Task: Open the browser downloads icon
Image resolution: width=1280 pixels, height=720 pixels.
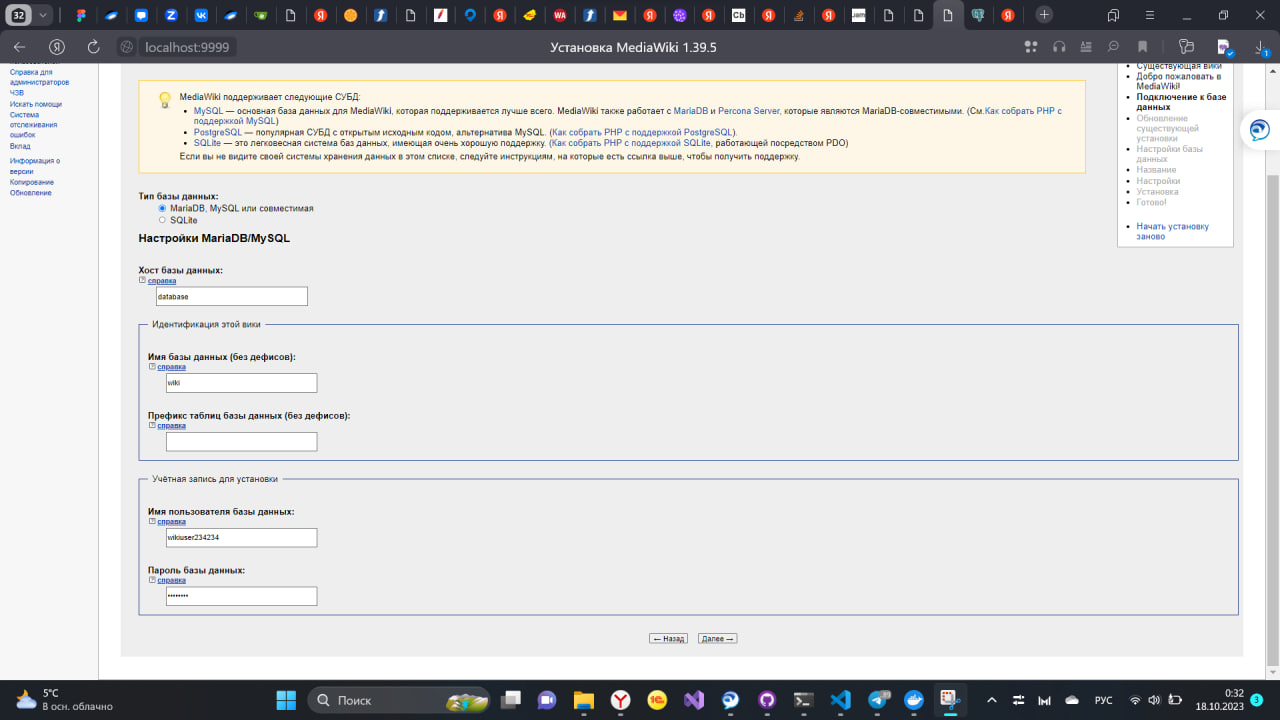Action: [1261, 47]
